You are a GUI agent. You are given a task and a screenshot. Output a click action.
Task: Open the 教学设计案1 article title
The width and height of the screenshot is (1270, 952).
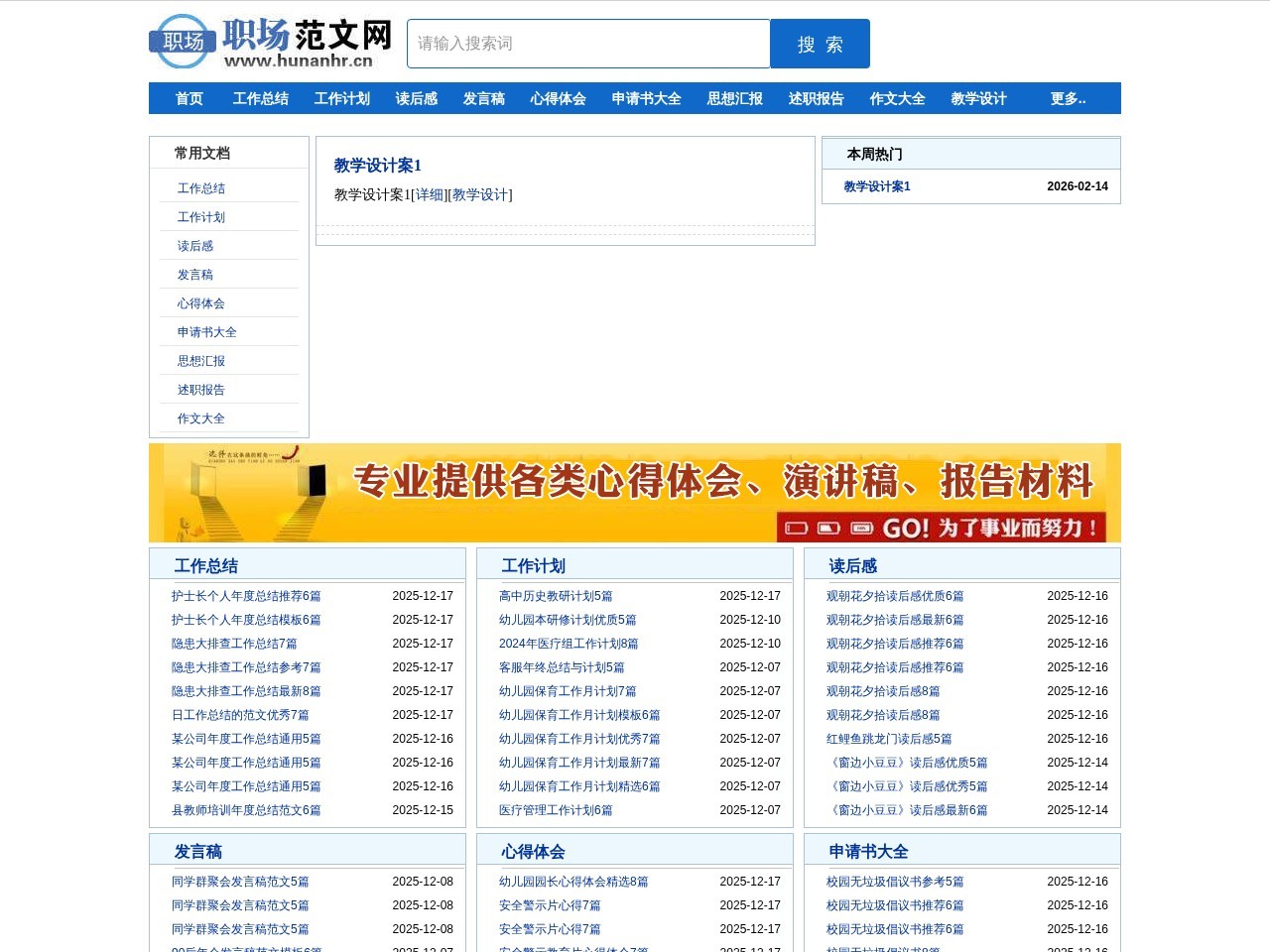pos(378,166)
